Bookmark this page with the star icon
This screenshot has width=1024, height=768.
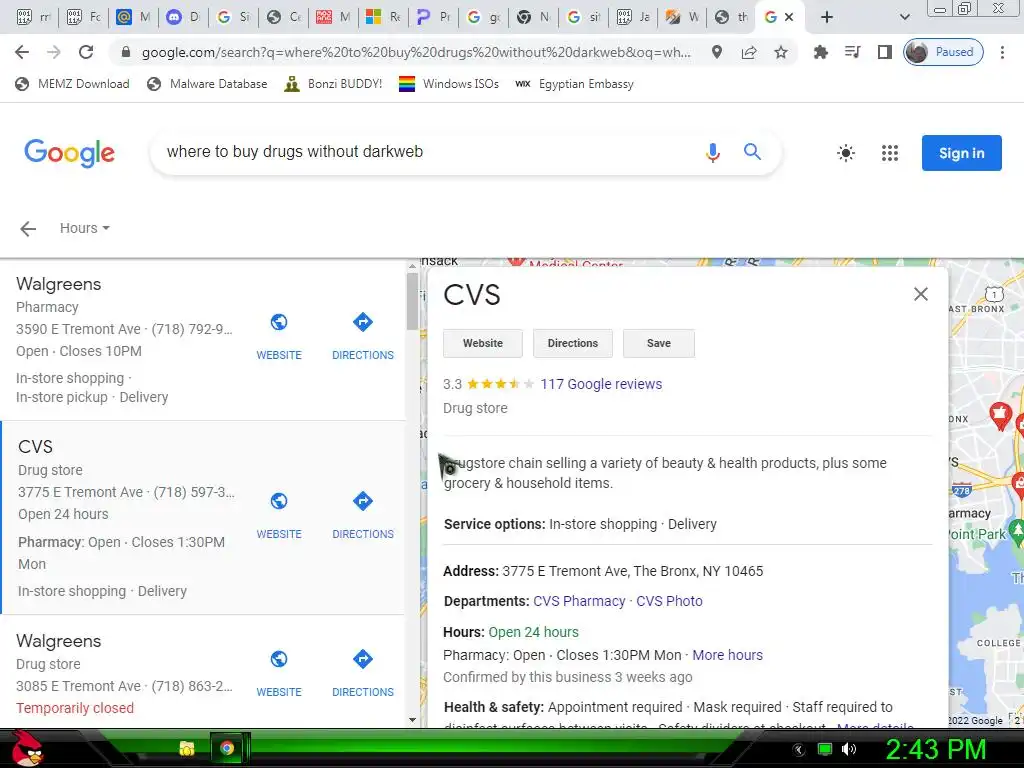[780, 52]
